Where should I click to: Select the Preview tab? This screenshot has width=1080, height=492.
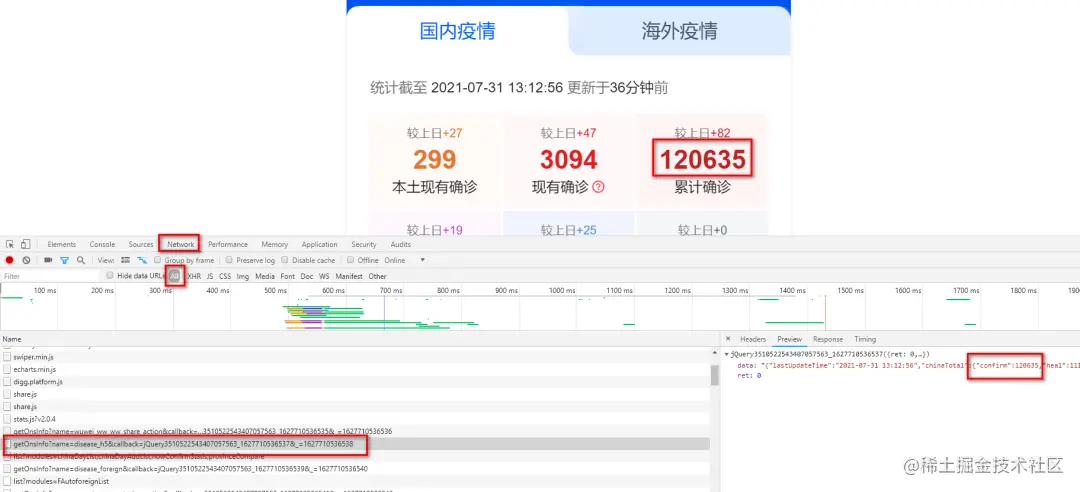[x=789, y=340]
